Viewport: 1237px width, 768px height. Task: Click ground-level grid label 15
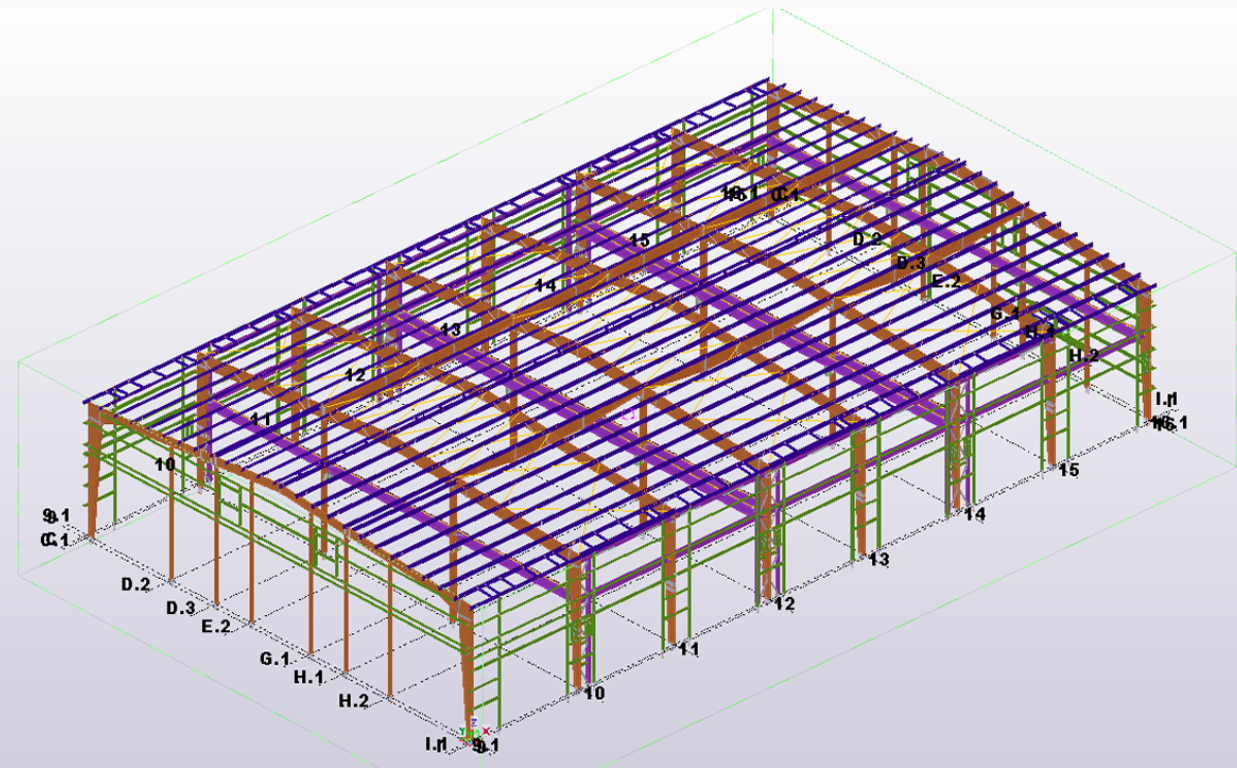1068,470
